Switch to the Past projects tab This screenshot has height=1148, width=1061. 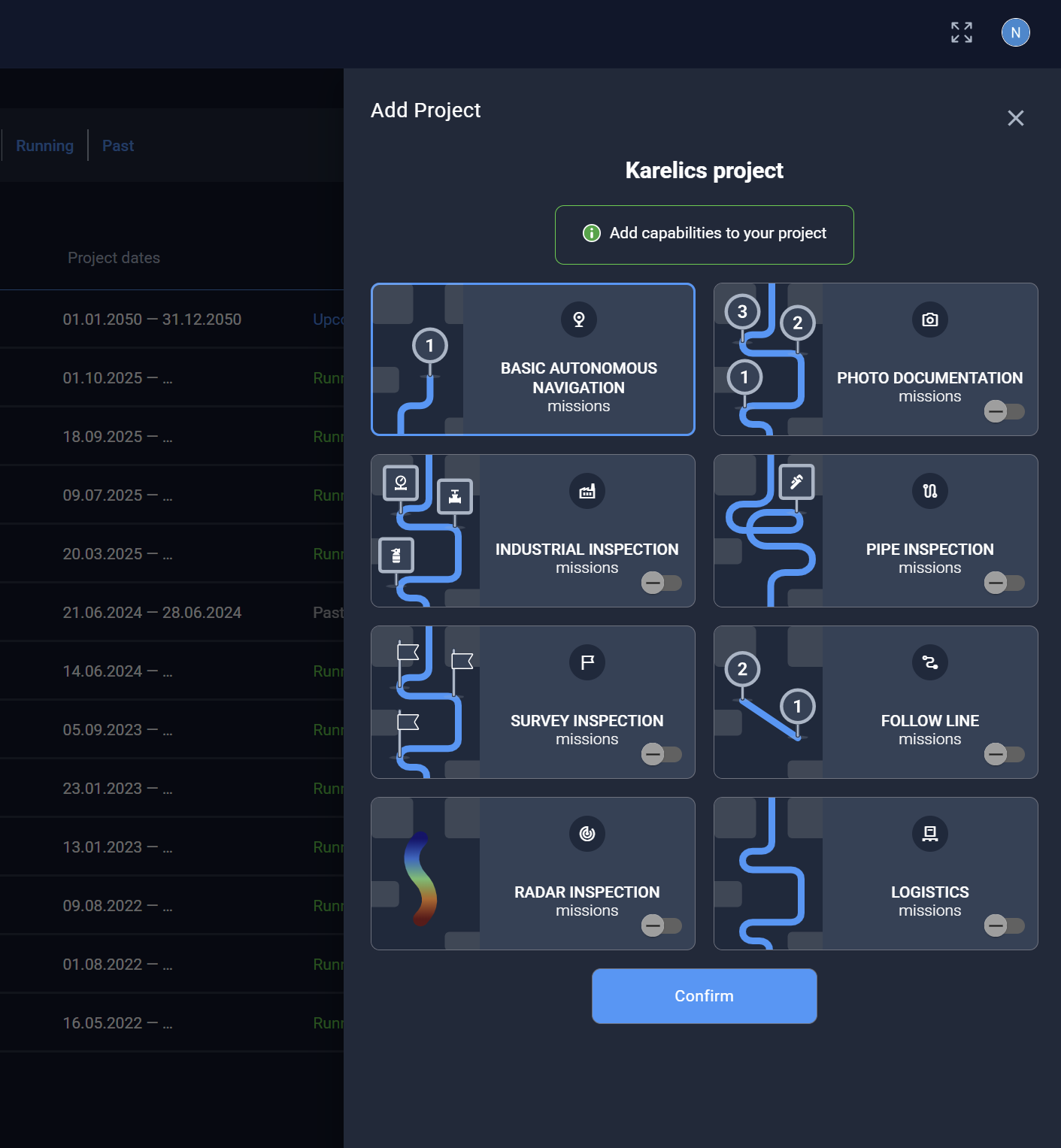117,145
